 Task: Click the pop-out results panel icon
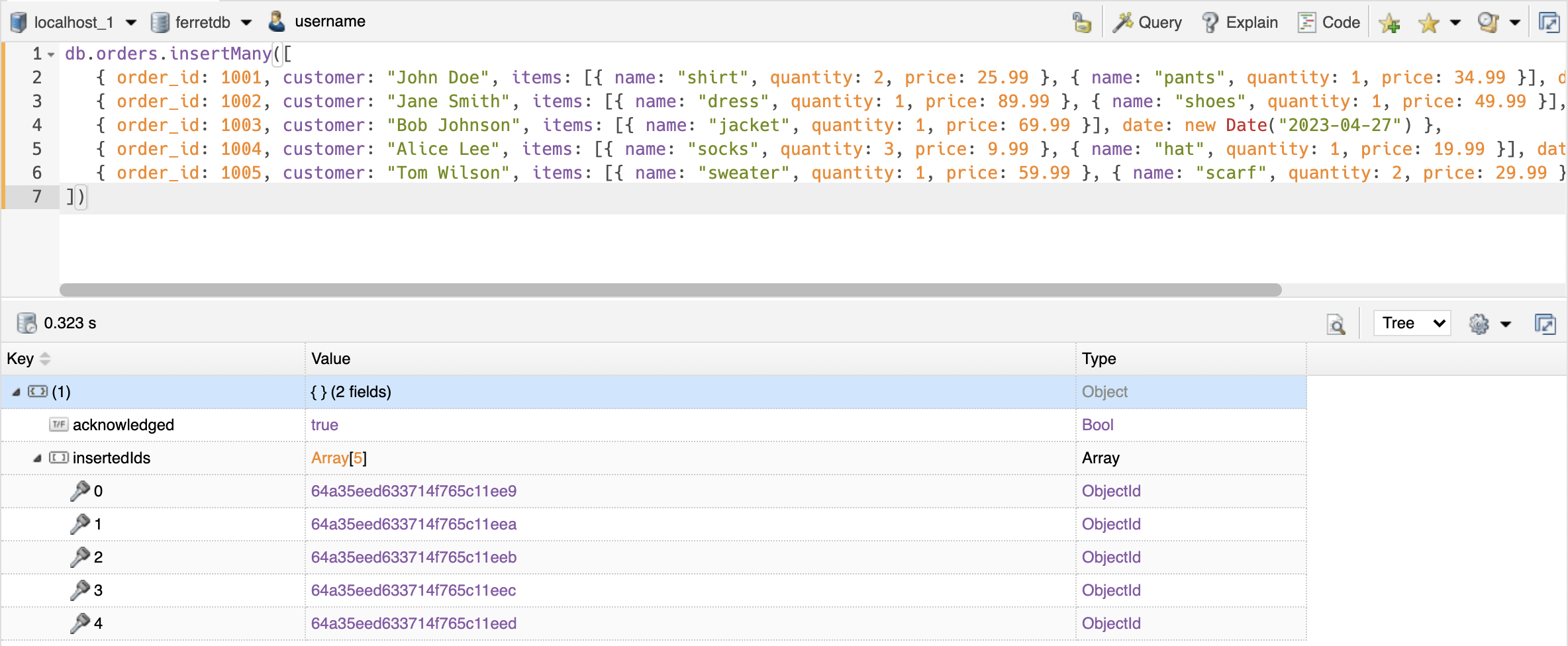(1545, 324)
